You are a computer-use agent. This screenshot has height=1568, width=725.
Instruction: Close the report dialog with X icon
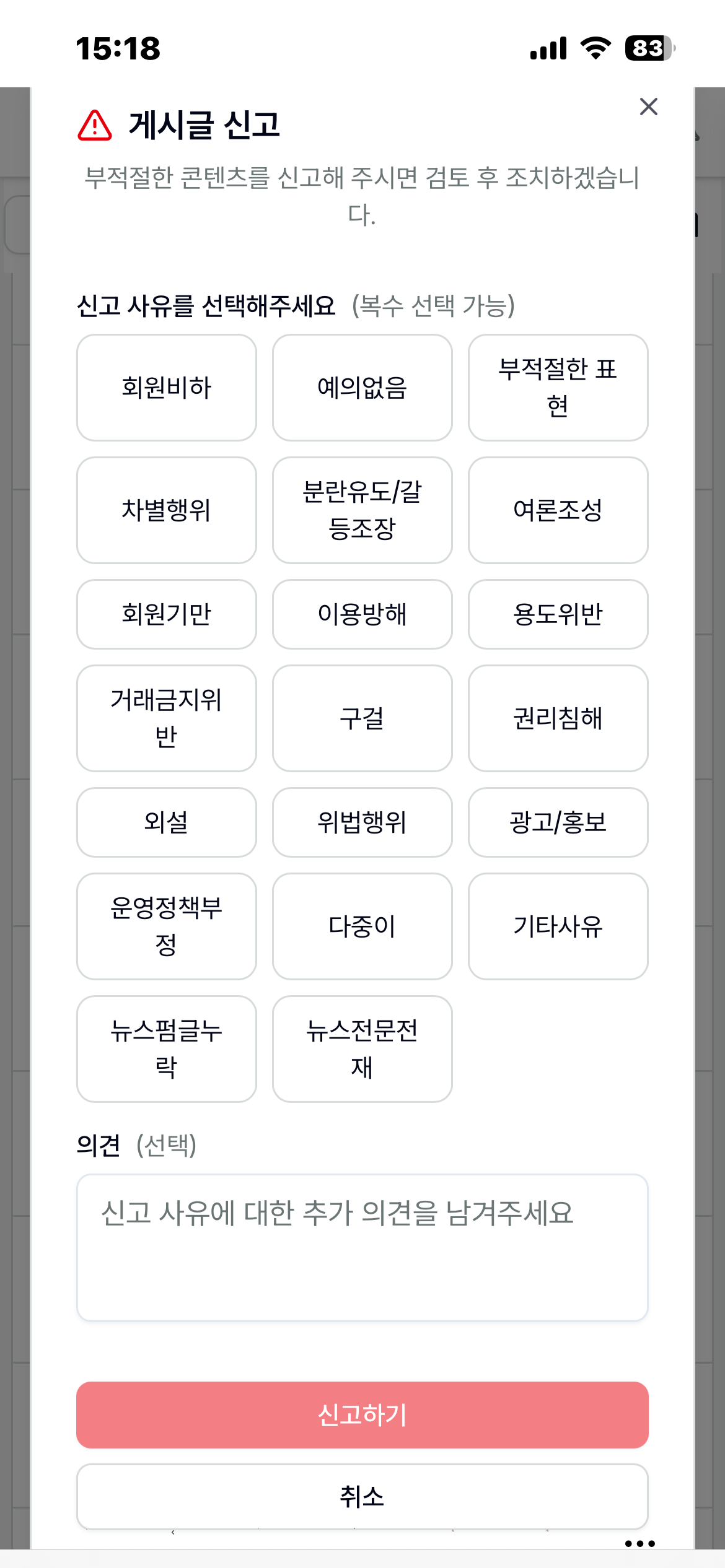[648, 107]
